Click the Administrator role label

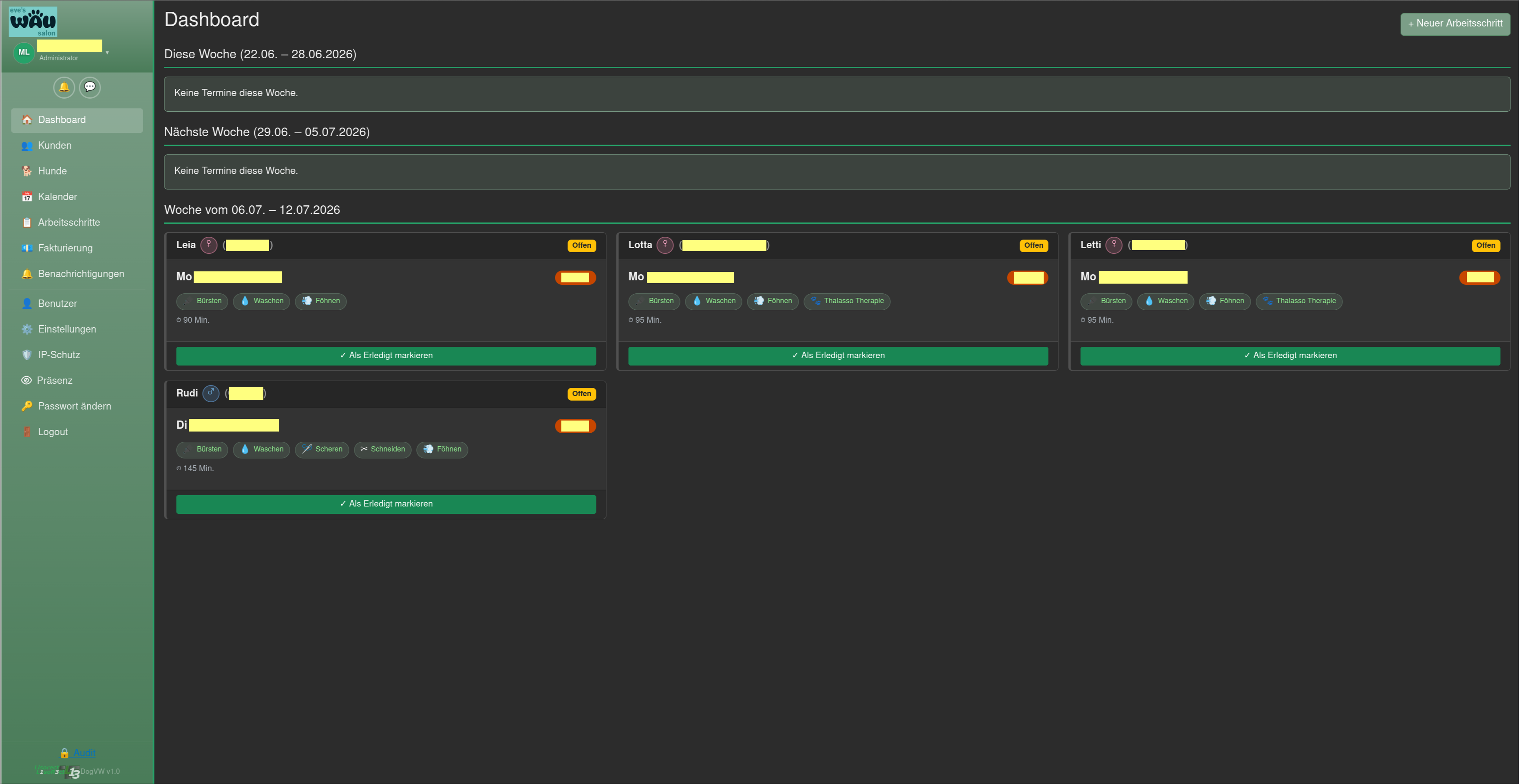point(58,58)
